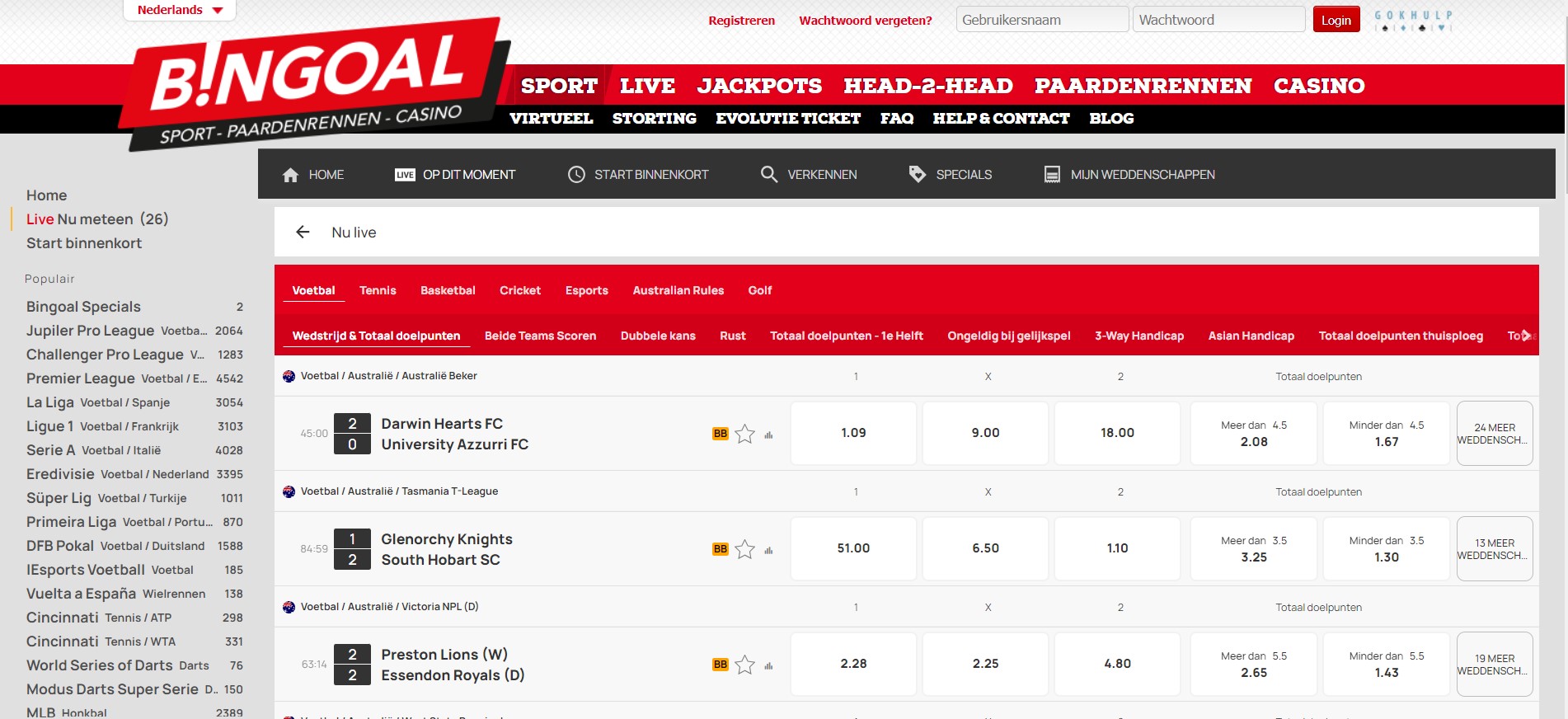Click the tag icon beside Specials
Viewport: 1568px width, 719px height.
tap(917, 174)
